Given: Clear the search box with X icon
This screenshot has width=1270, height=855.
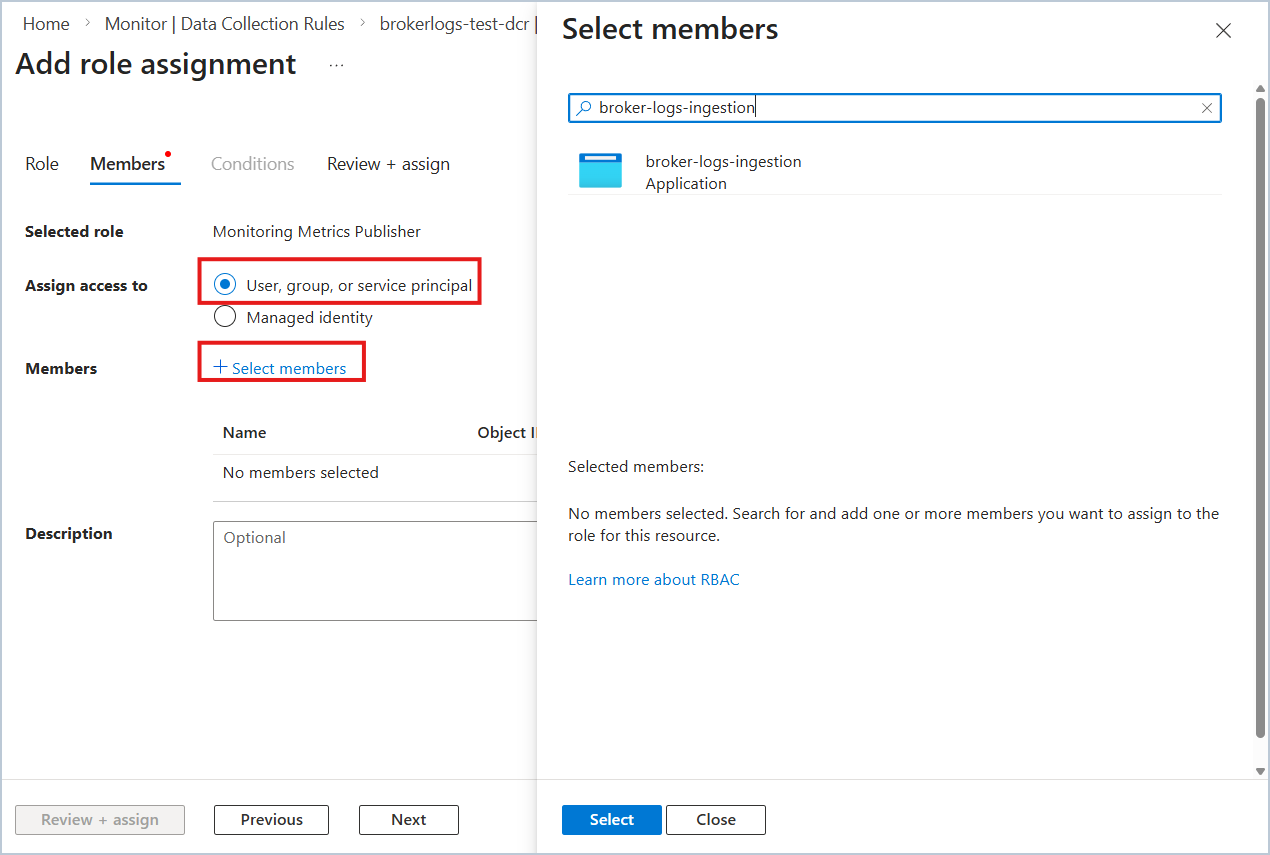Looking at the screenshot, I should (1207, 108).
